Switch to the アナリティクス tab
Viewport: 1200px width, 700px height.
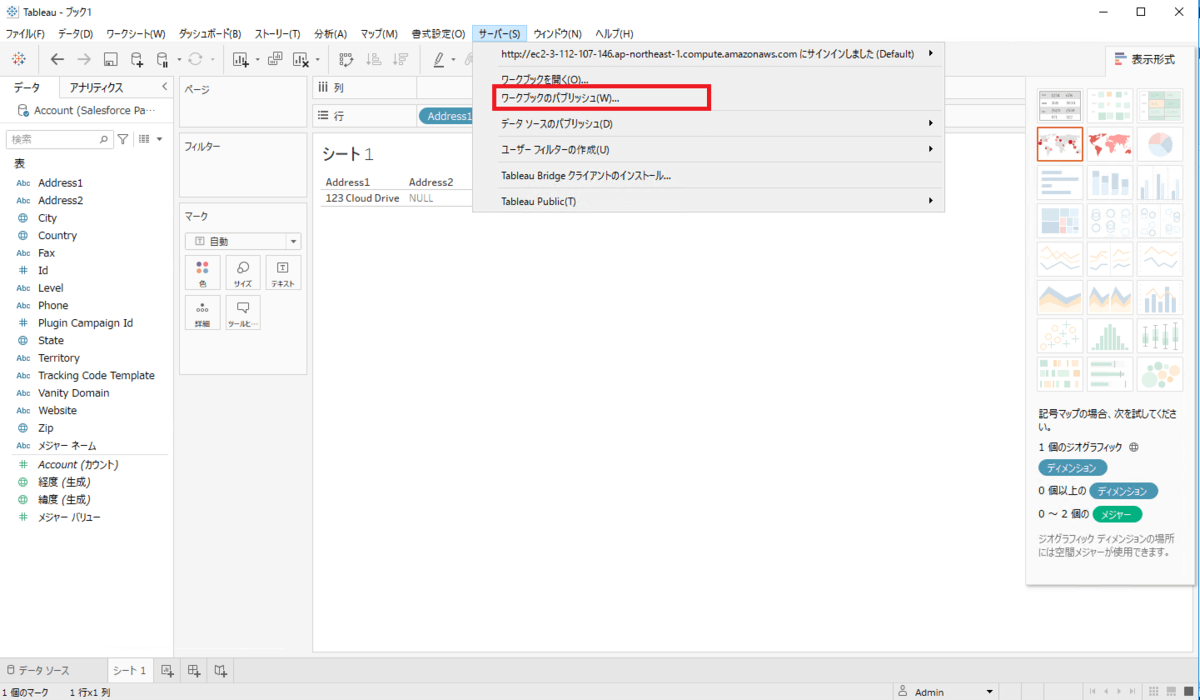tap(96, 88)
